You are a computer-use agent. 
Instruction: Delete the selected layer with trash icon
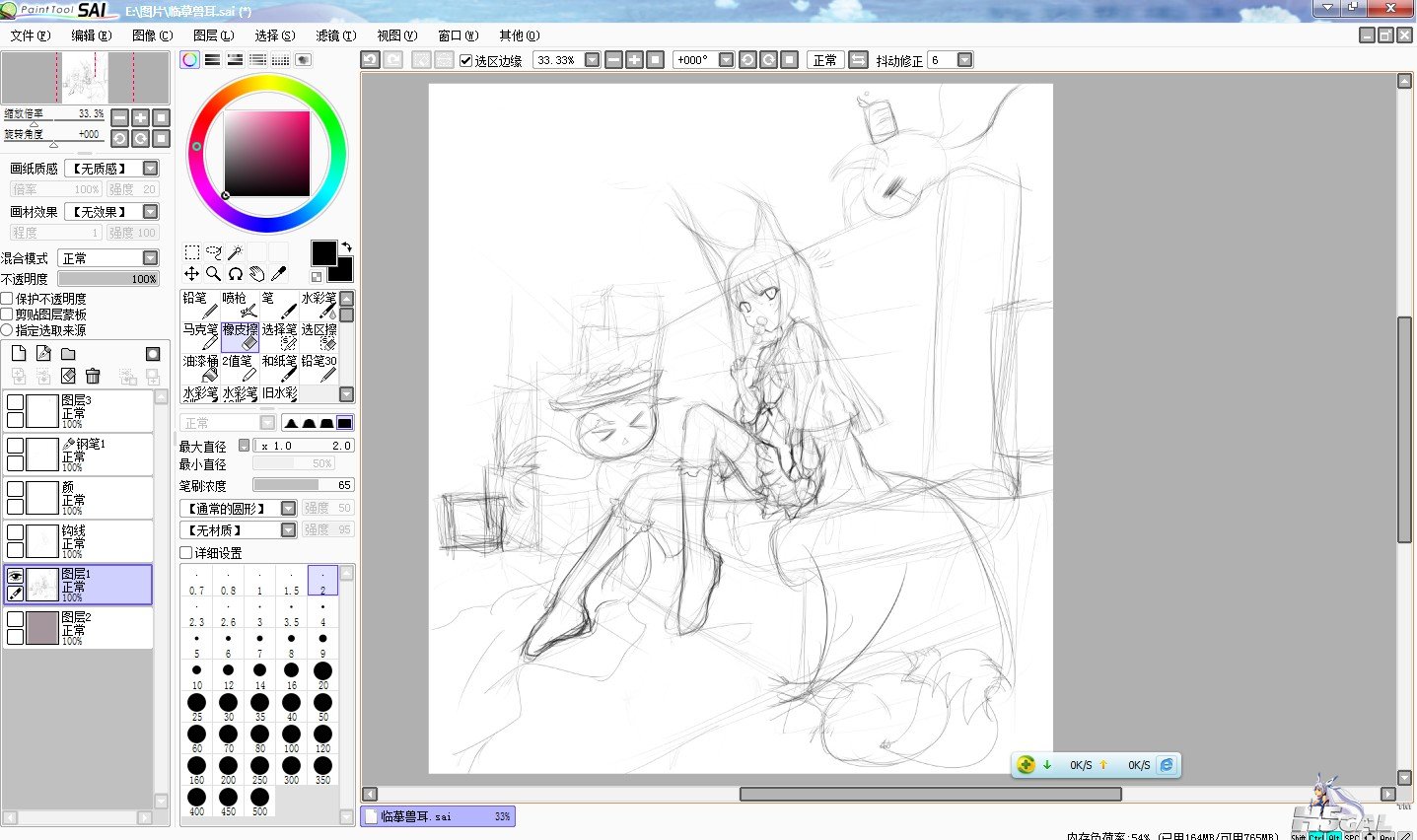(93, 376)
